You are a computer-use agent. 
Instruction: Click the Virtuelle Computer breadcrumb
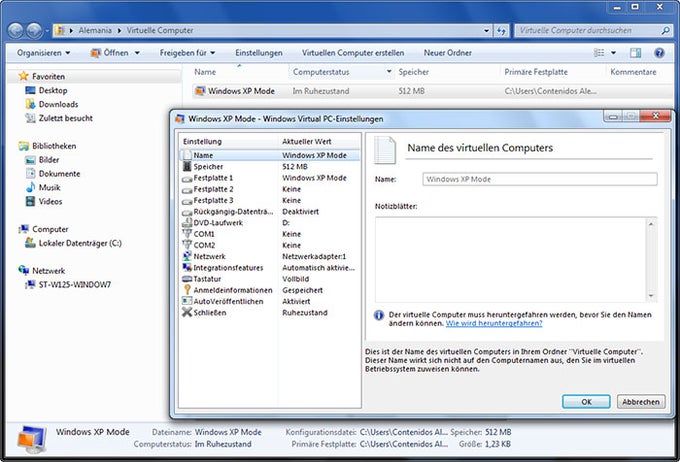(160, 30)
